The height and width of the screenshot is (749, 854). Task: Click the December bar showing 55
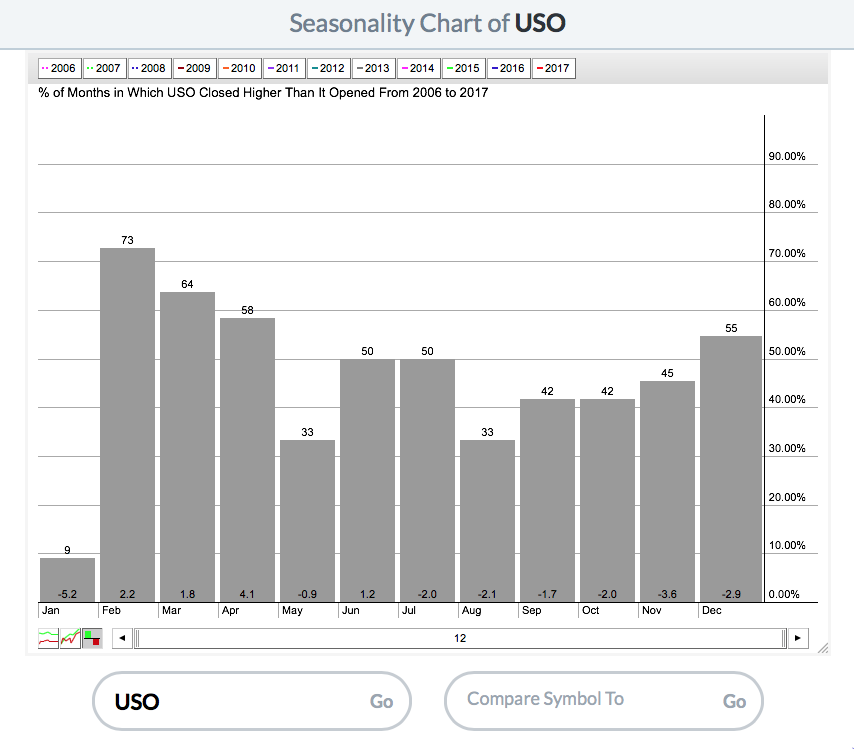(731, 468)
